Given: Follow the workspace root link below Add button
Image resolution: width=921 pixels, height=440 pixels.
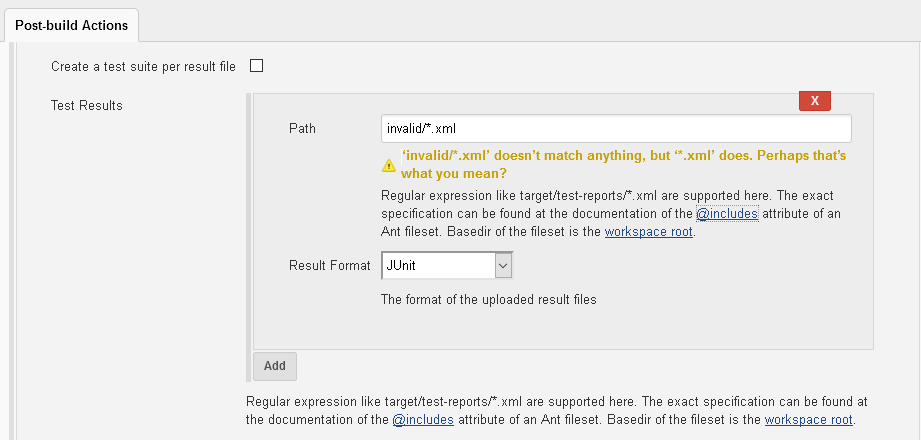Looking at the screenshot, I should click(810, 420).
